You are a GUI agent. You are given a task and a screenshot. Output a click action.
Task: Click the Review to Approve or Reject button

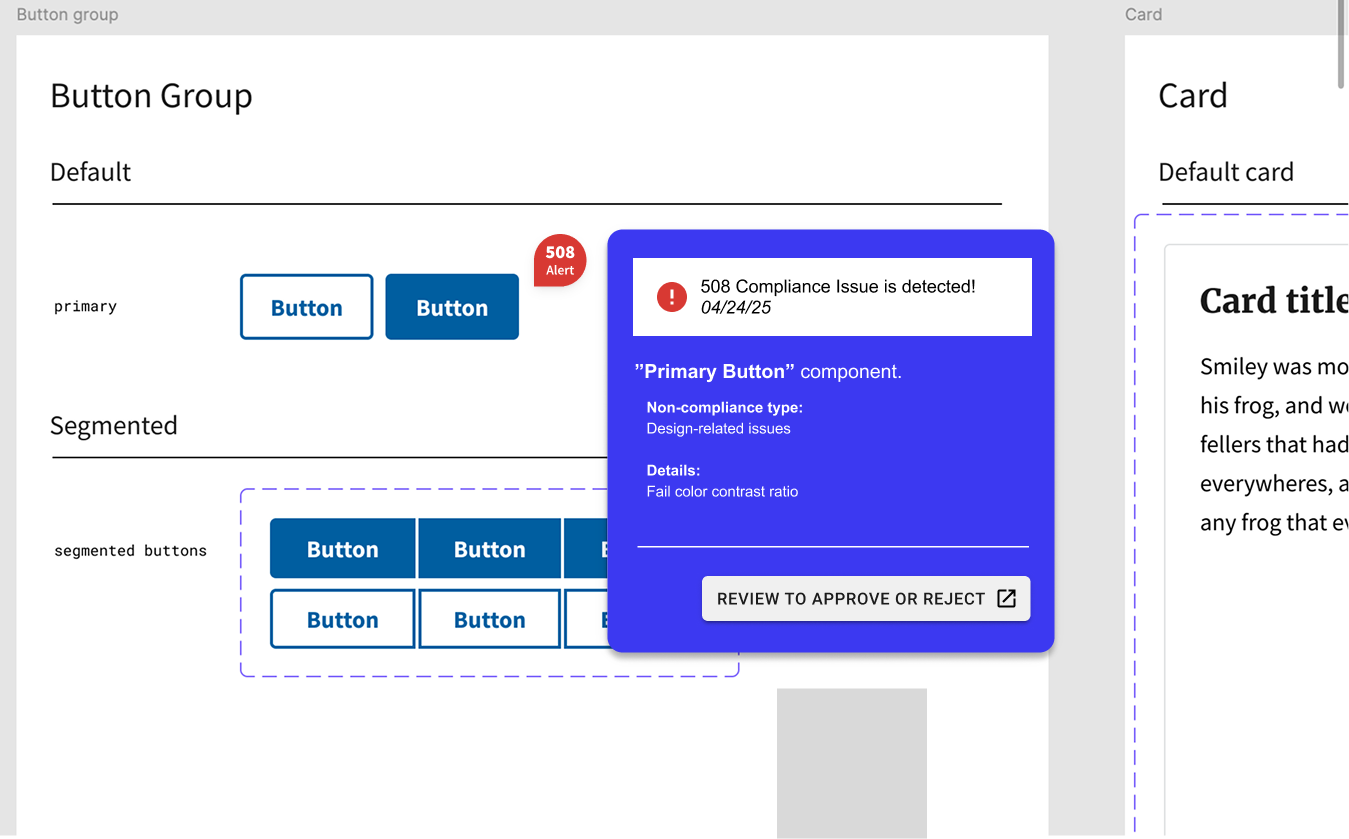tap(866, 599)
